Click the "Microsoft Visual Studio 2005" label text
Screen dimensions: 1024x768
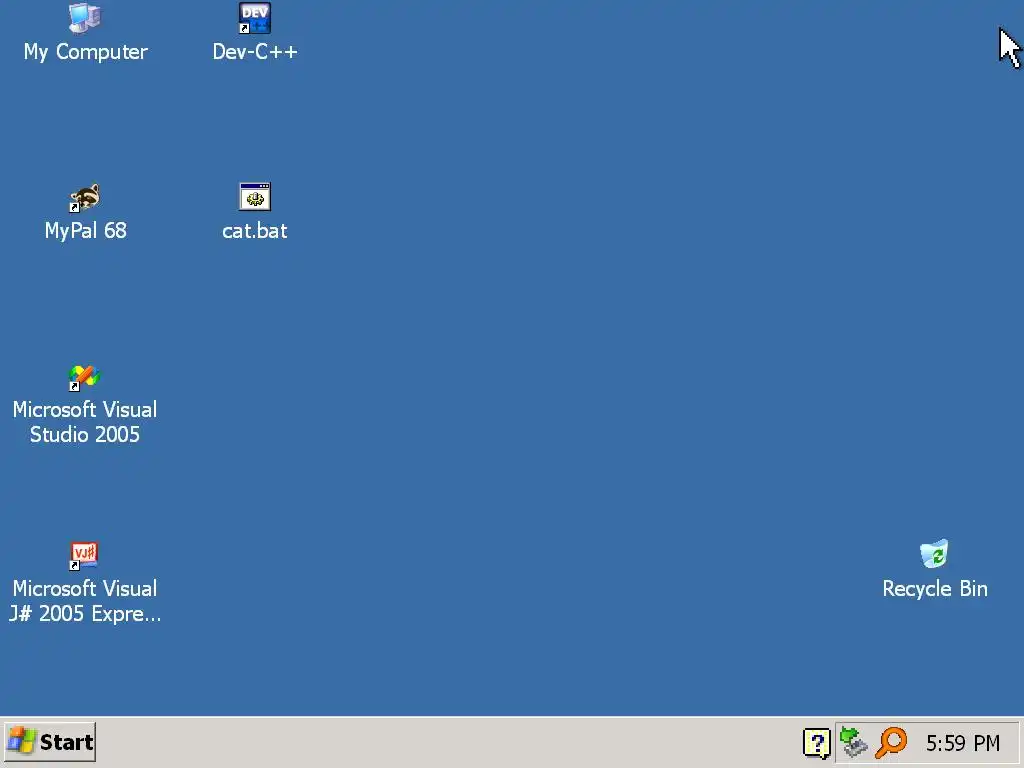click(x=85, y=422)
